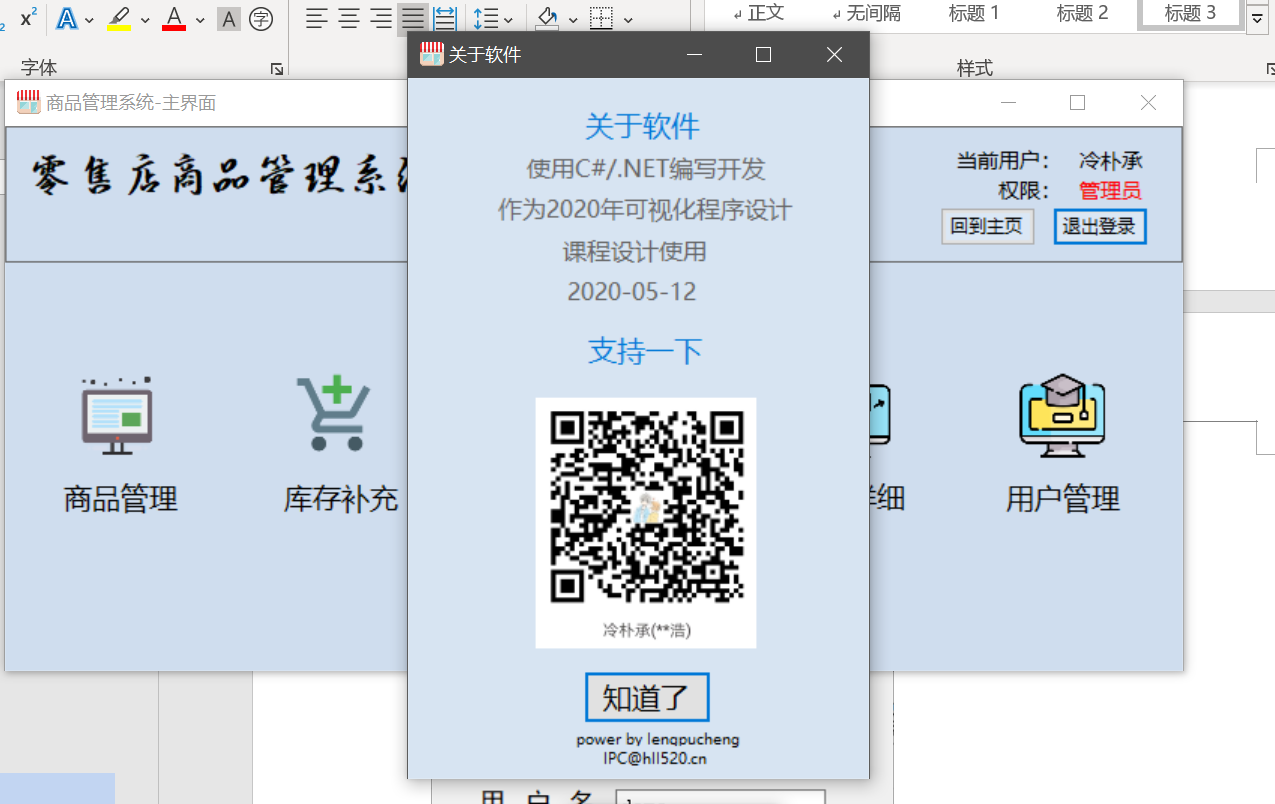The width and height of the screenshot is (1275, 804).
Task: Maximize the 商品管理系统 main window
Action: click(1077, 102)
